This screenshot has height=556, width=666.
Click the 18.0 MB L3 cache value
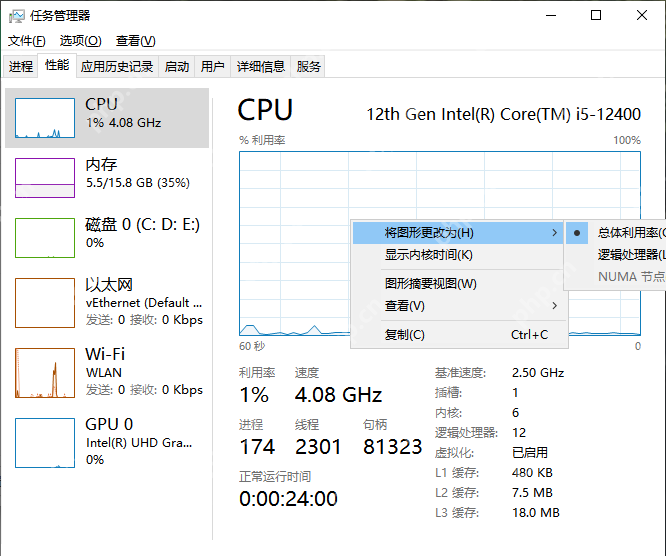click(x=536, y=512)
